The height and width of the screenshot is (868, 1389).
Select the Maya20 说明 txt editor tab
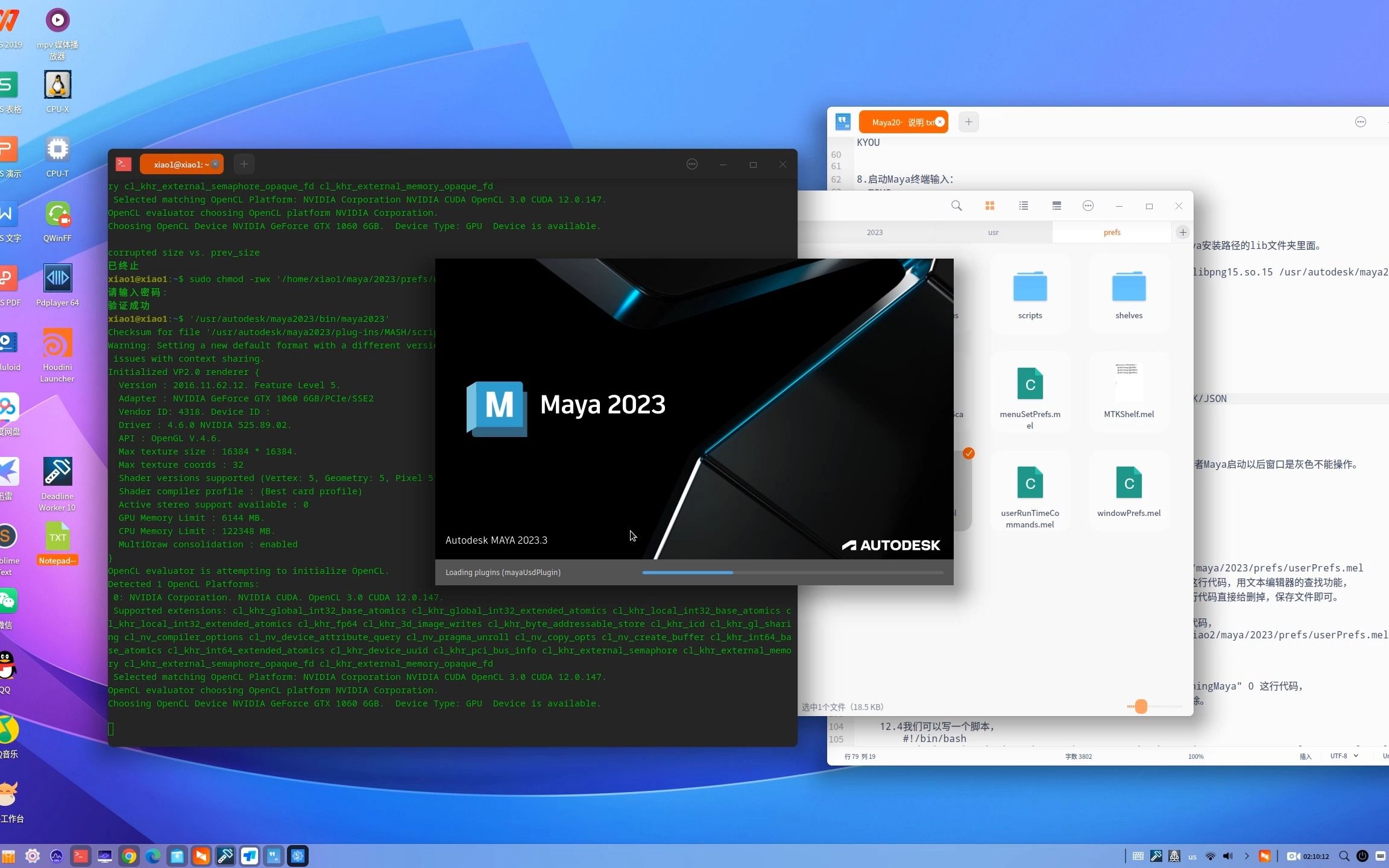point(902,122)
